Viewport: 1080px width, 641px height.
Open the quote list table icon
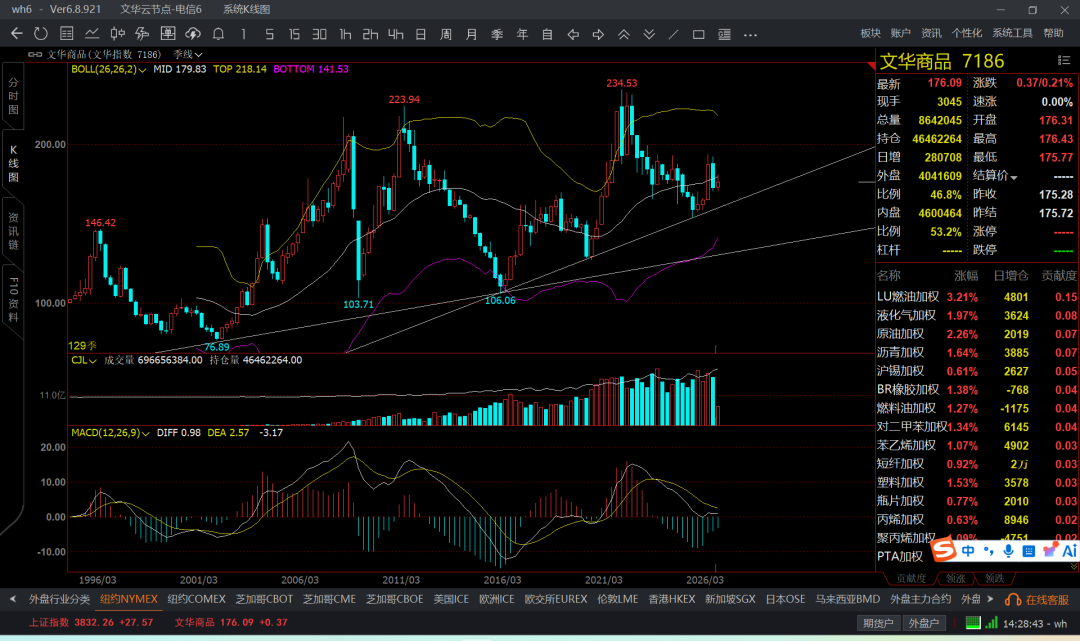67,34
